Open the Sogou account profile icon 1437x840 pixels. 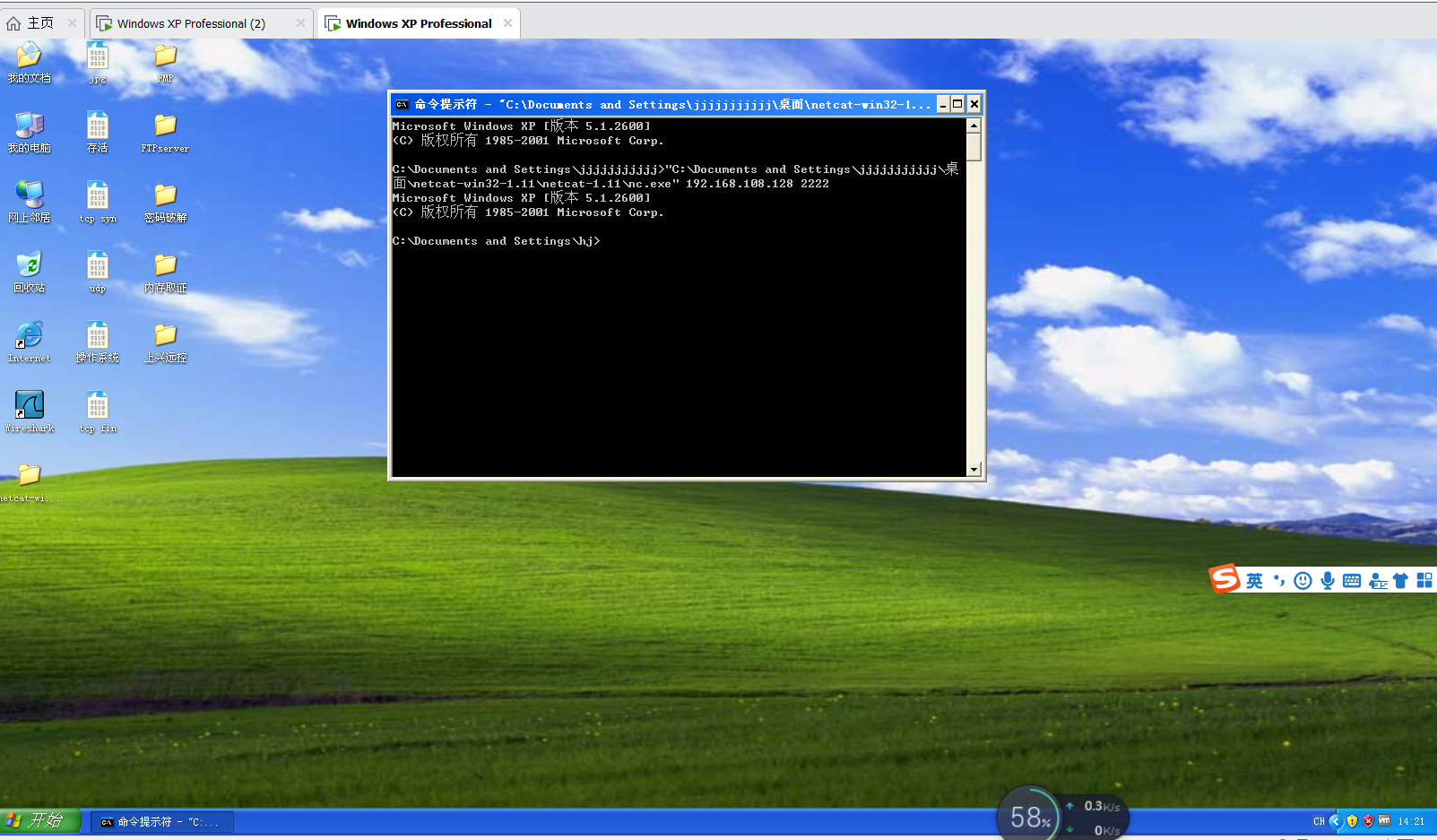click(x=1378, y=581)
